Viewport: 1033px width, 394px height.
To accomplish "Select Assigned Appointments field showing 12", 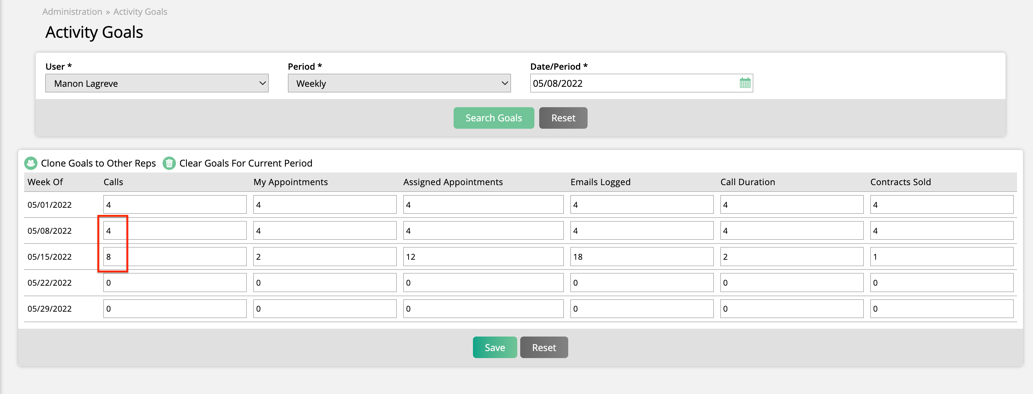I will click(483, 256).
